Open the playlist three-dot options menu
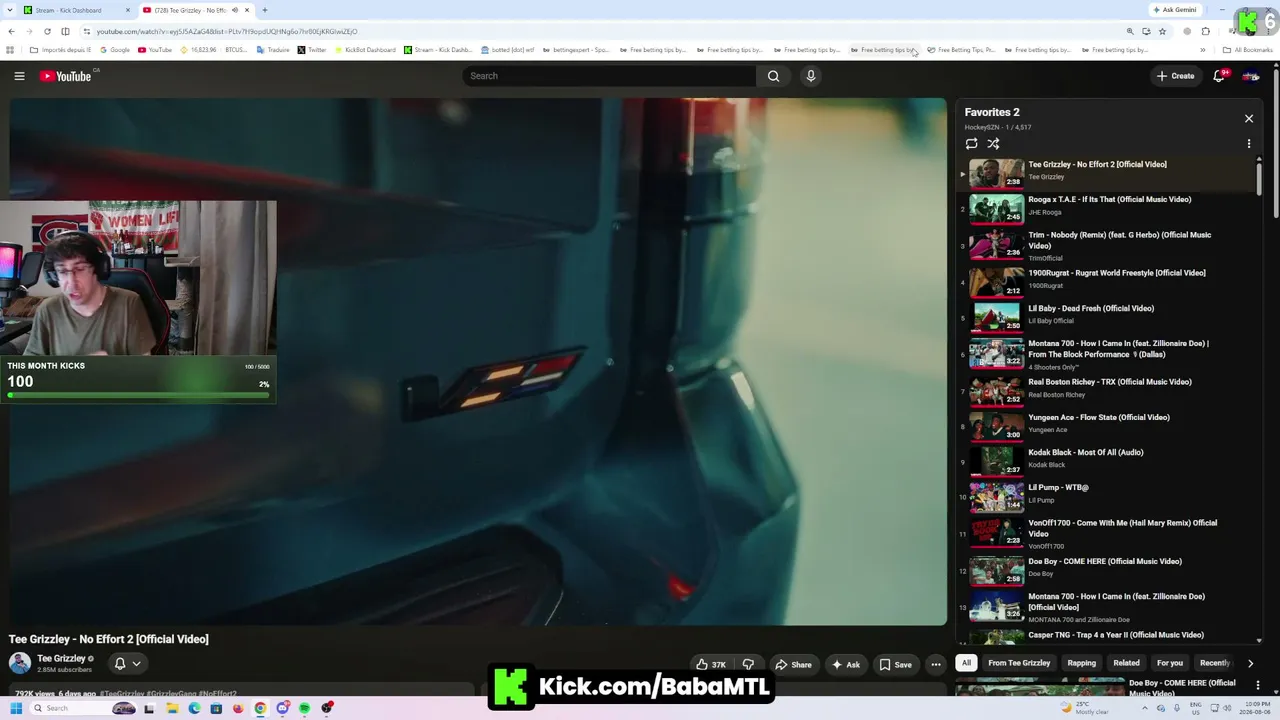1280x720 pixels. (x=1249, y=144)
